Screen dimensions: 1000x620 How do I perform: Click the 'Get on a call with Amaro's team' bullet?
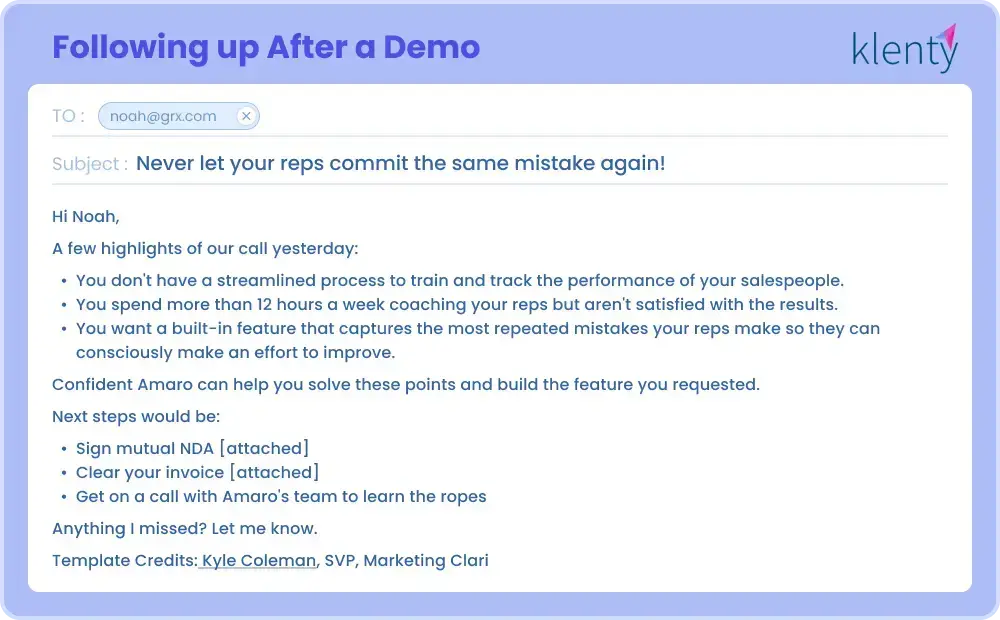(281, 496)
